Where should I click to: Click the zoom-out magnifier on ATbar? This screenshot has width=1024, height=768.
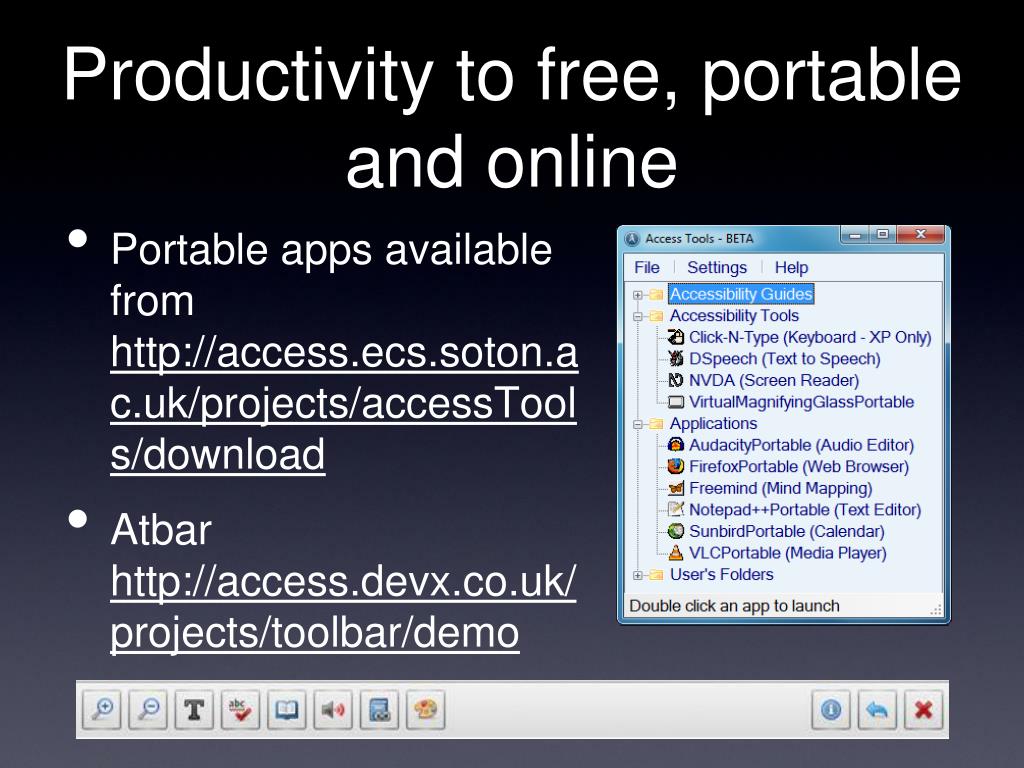click(x=148, y=710)
